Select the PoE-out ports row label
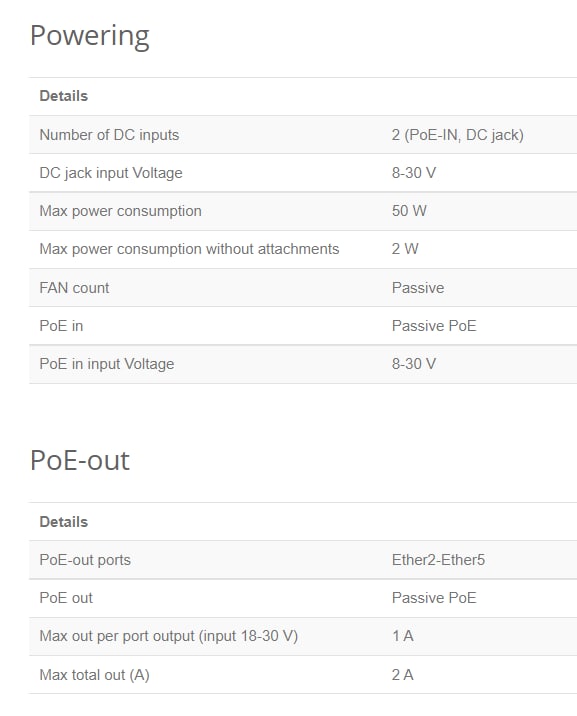Screen dimensions: 577x716 tap(85, 560)
